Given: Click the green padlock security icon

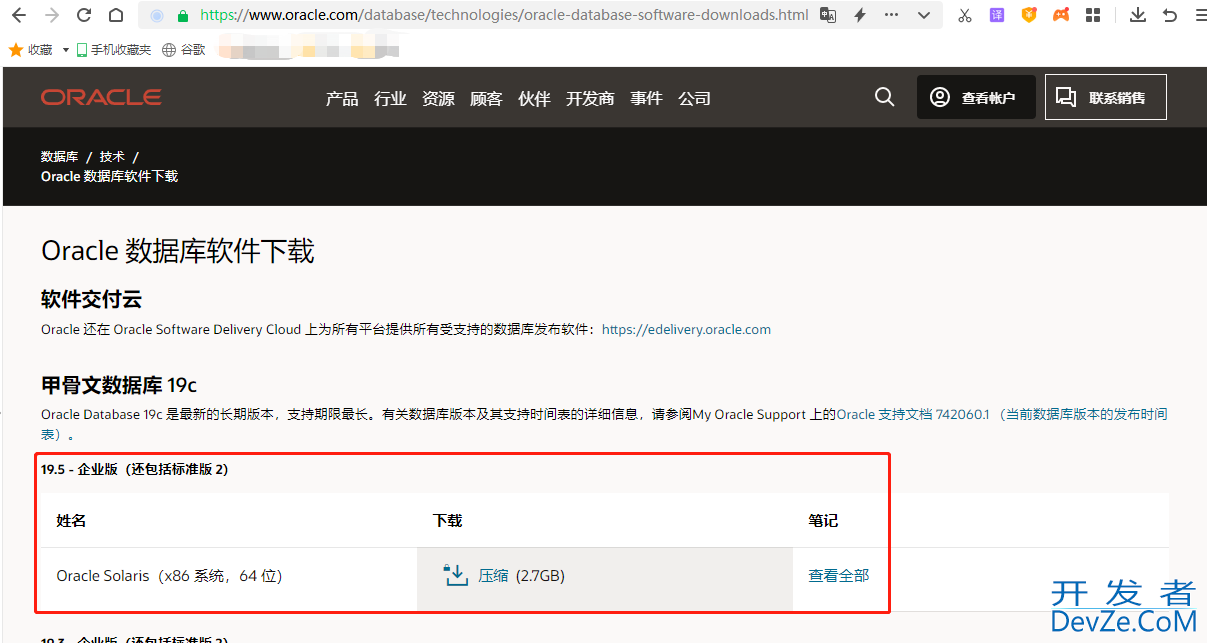Looking at the screenshot, I should (182, 15).
